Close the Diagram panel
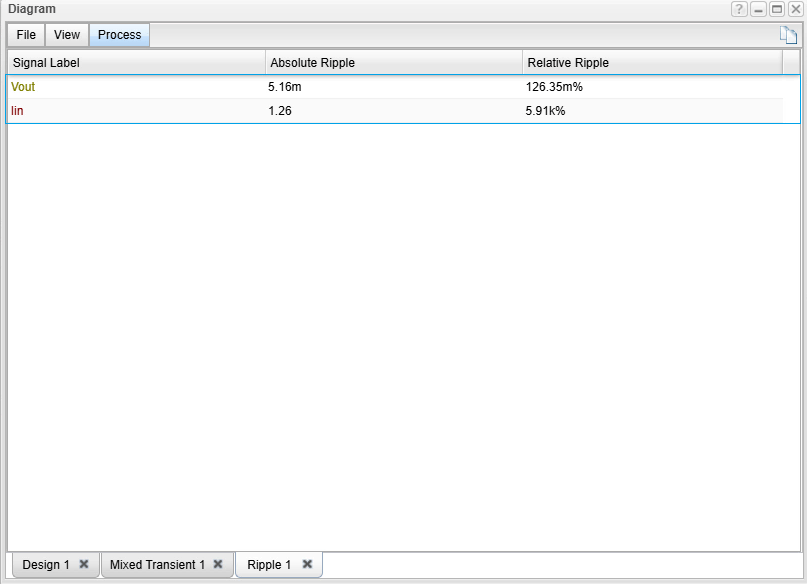 pos(795,9)
